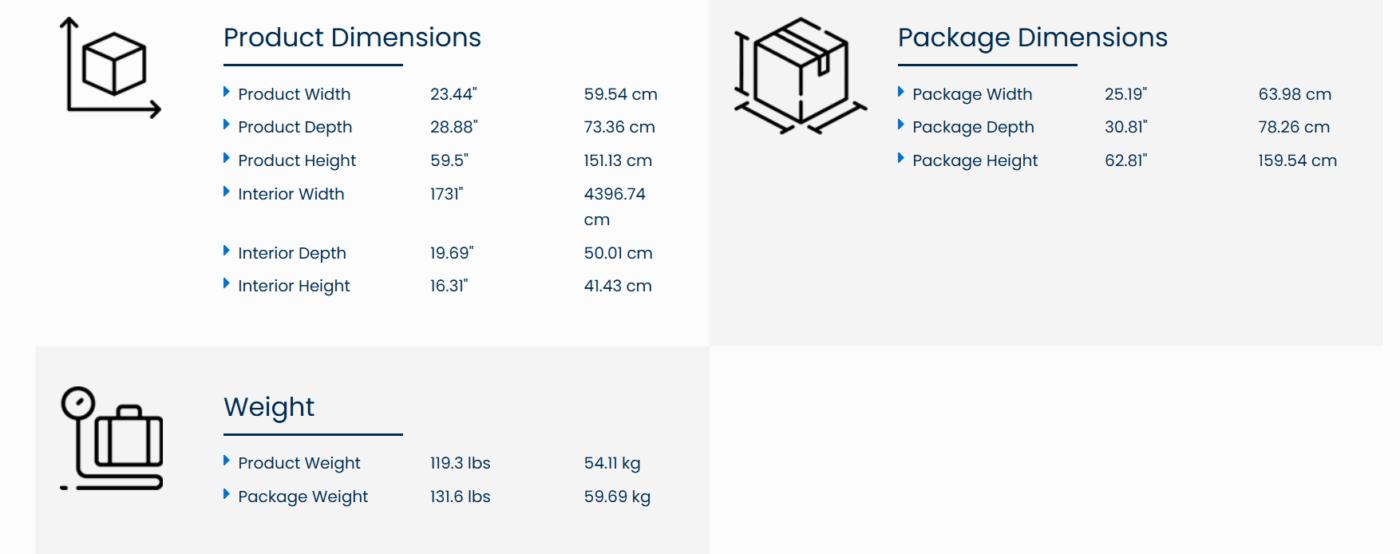Click the arrow beside Product Depth
Viewport: 1400px width, 554px height.
[227, 125]
